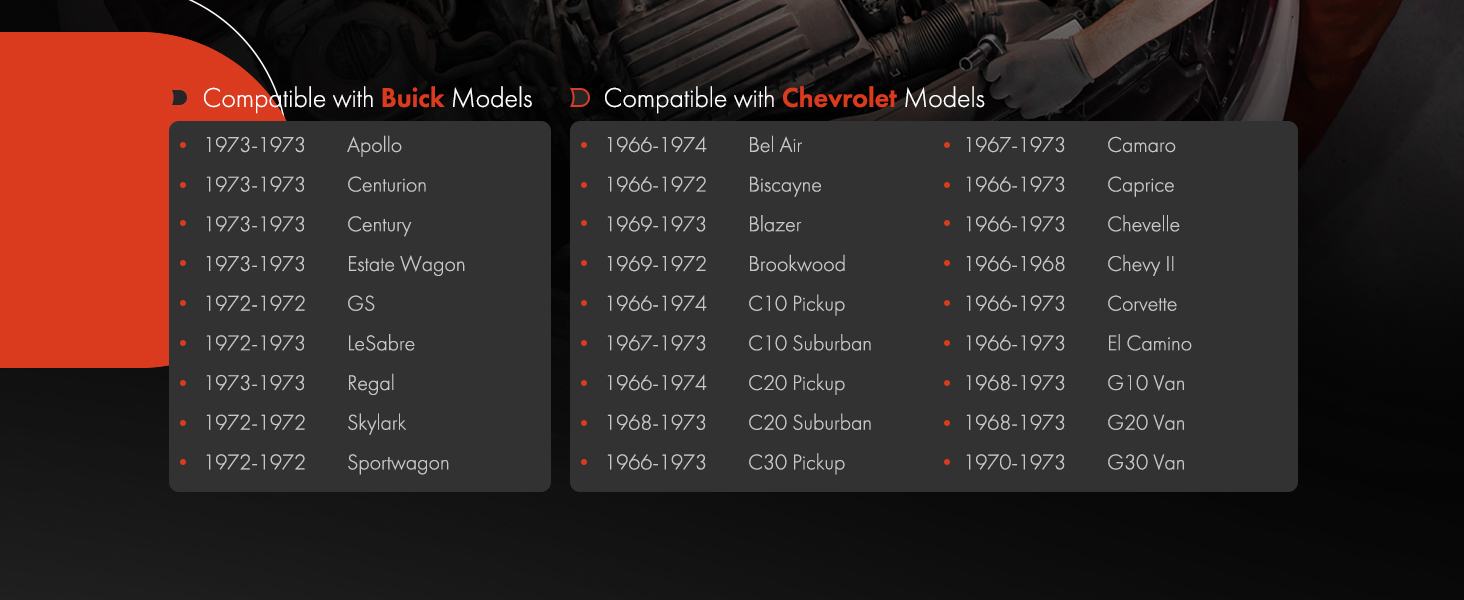Select the 'Compatible with Buick Models' heading
The height and width of the screenshot is (600, 1464).
coord(368,99)
